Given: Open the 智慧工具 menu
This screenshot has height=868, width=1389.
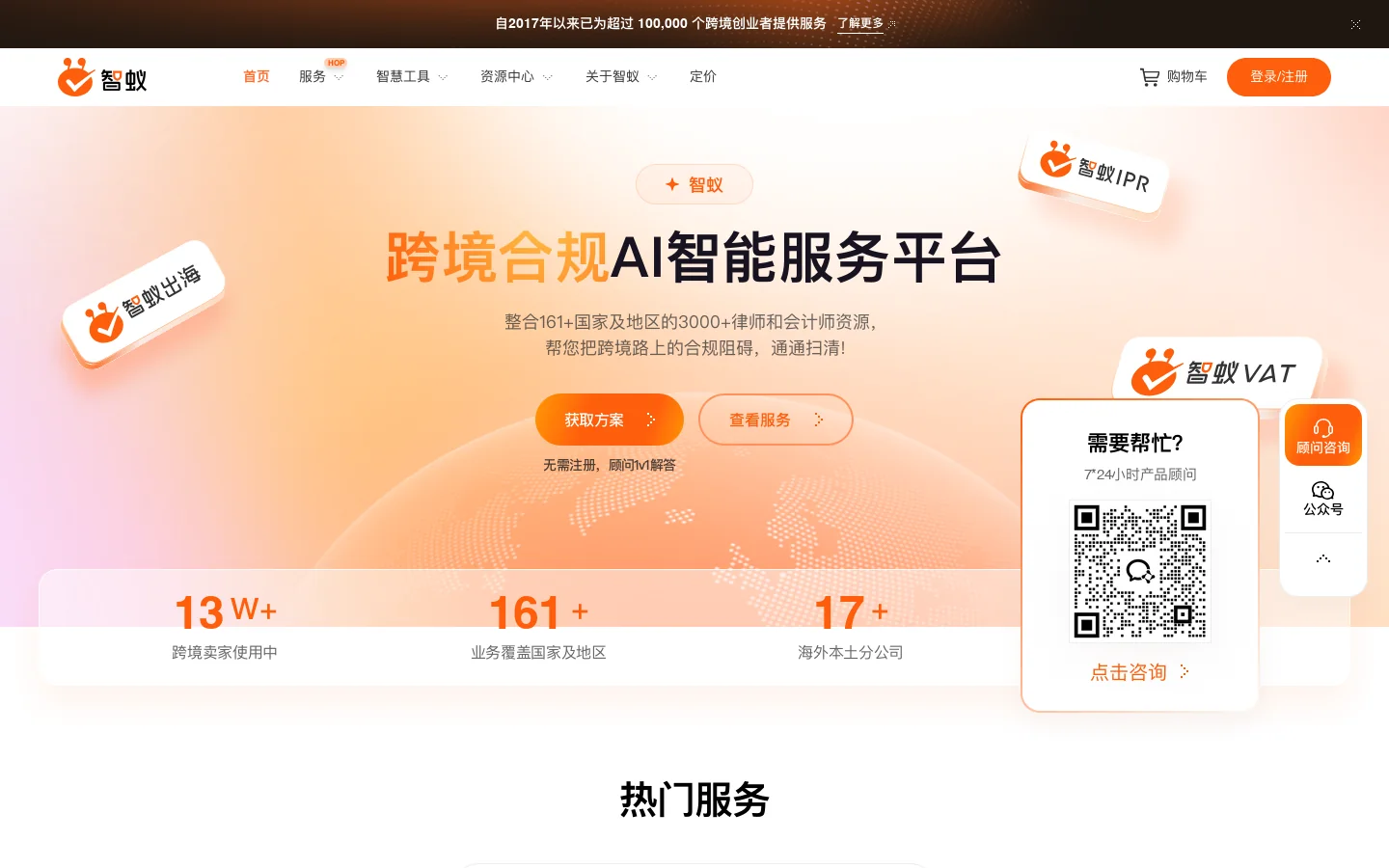Looking at the screenshot, I should [x=403, y=76].
